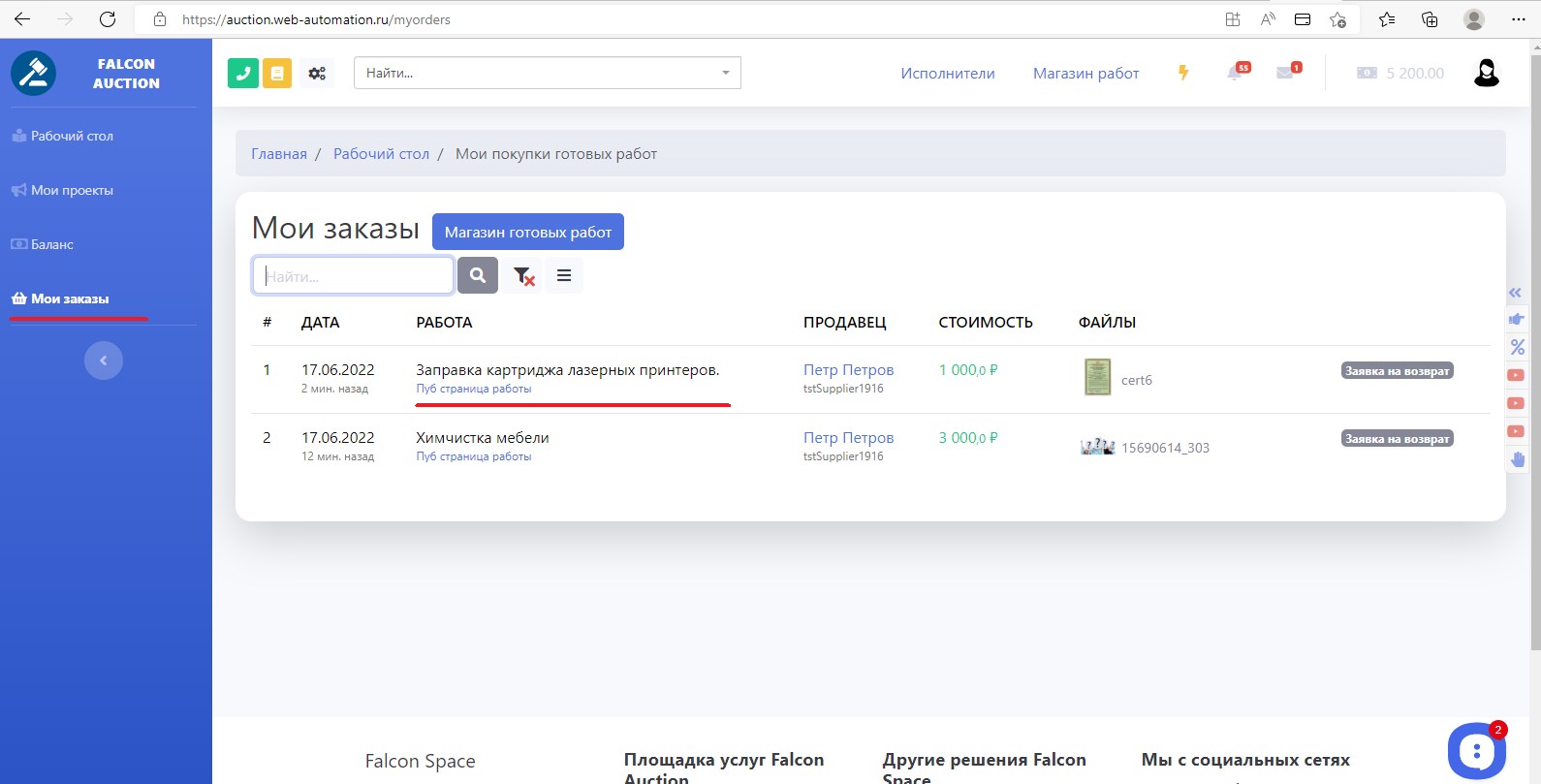The height and width of the screenshot is (784, 1541).
Task: Go to "Баланс" in sidebar menu
Action: click(x=52, y=244)
